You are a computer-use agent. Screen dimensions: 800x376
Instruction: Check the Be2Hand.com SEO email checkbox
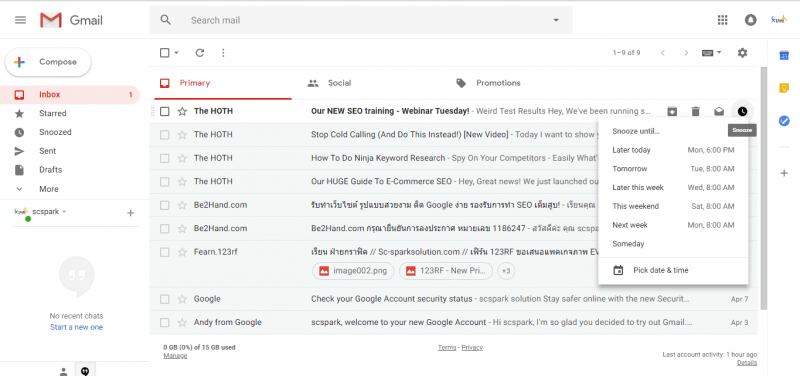tap(164, 205)
